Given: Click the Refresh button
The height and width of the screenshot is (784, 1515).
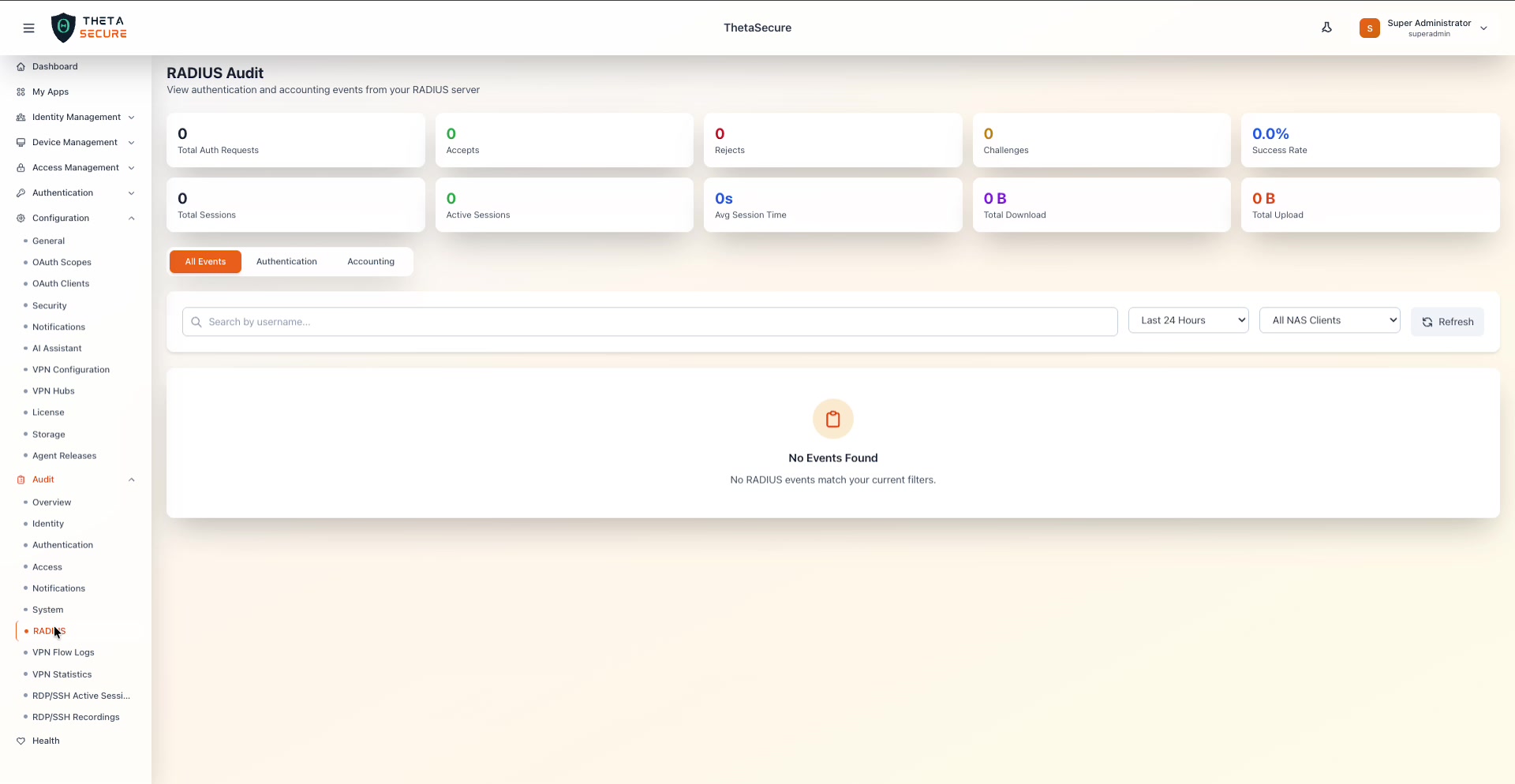Looking at the screenshot, I should tap(1448, 321).
